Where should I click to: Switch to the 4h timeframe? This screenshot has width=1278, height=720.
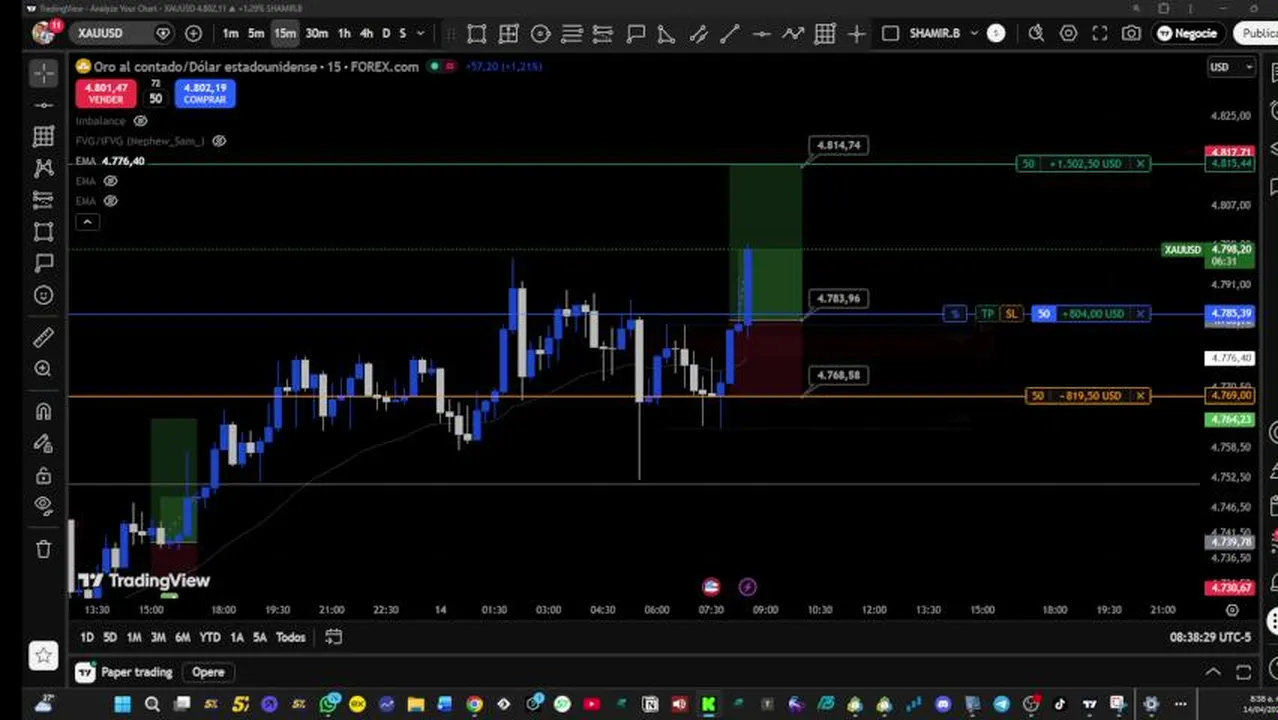coord(366,33)
